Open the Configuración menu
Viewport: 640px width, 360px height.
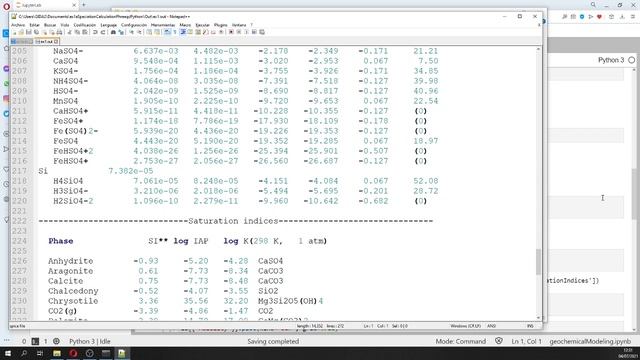coord(134,25)
